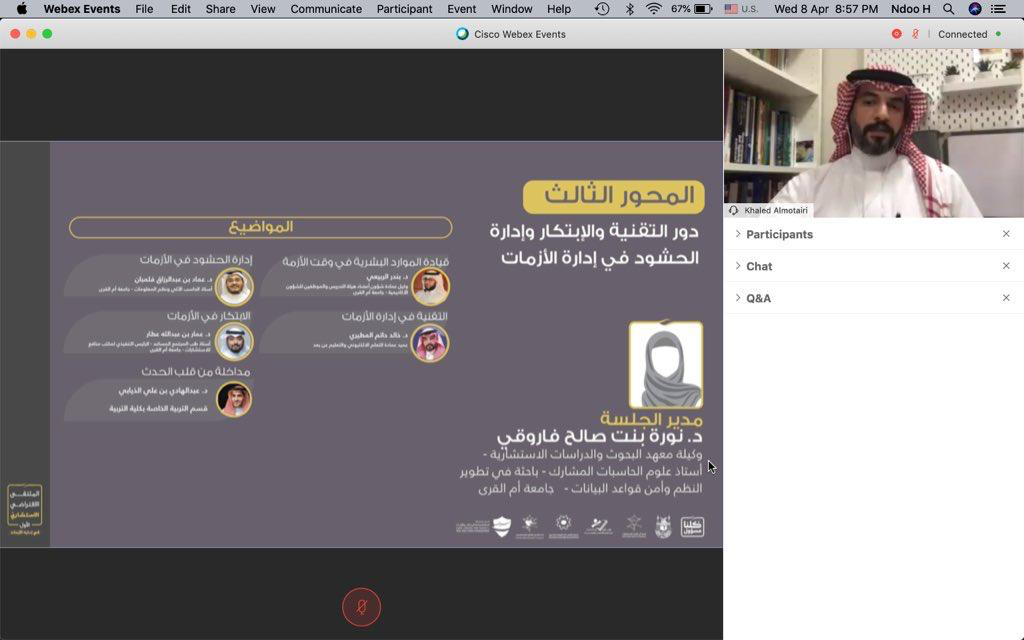Open the Event menu

[461, 9]
